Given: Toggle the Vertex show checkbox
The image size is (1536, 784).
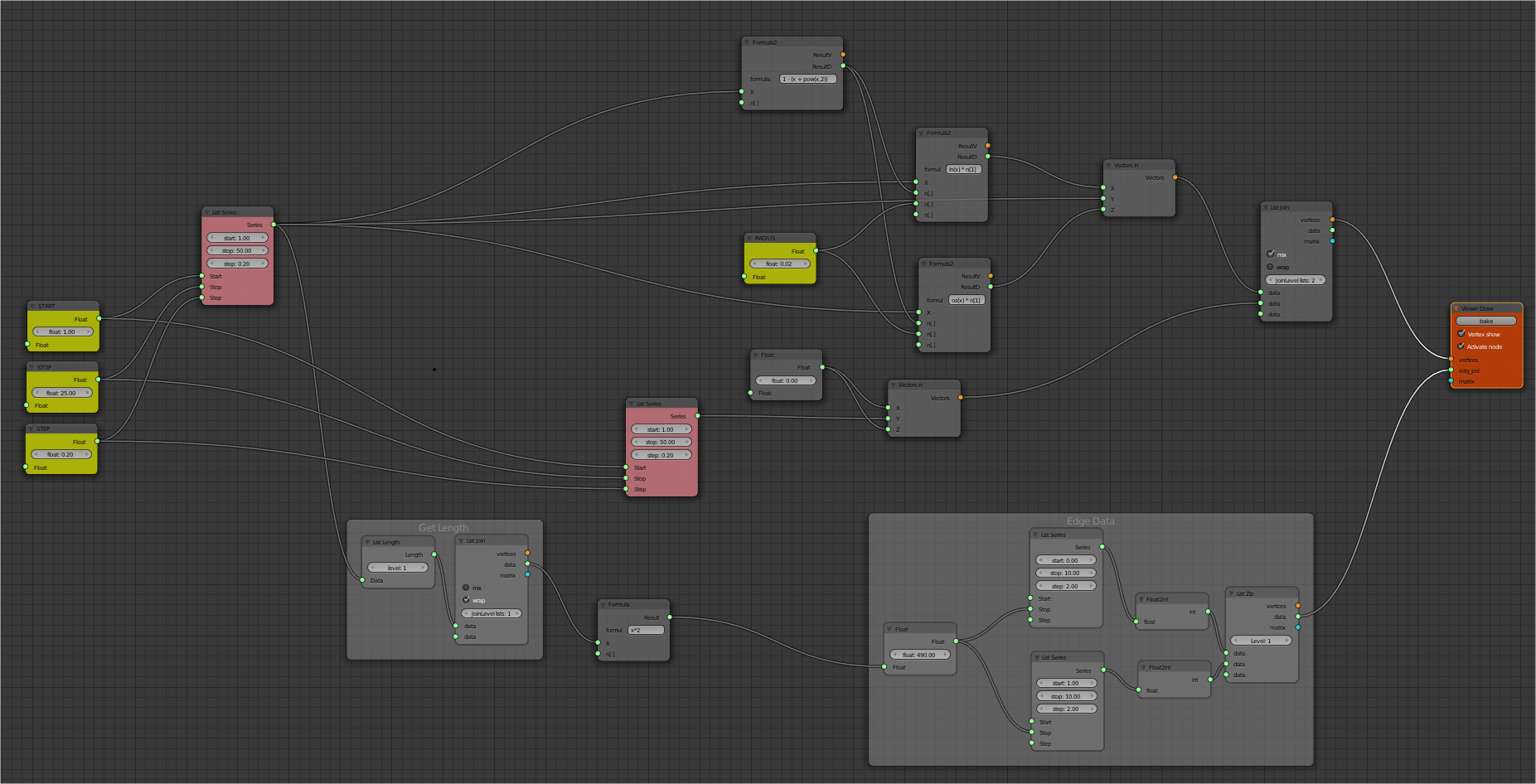Looking at the screenshot, I should (1461, 334).
